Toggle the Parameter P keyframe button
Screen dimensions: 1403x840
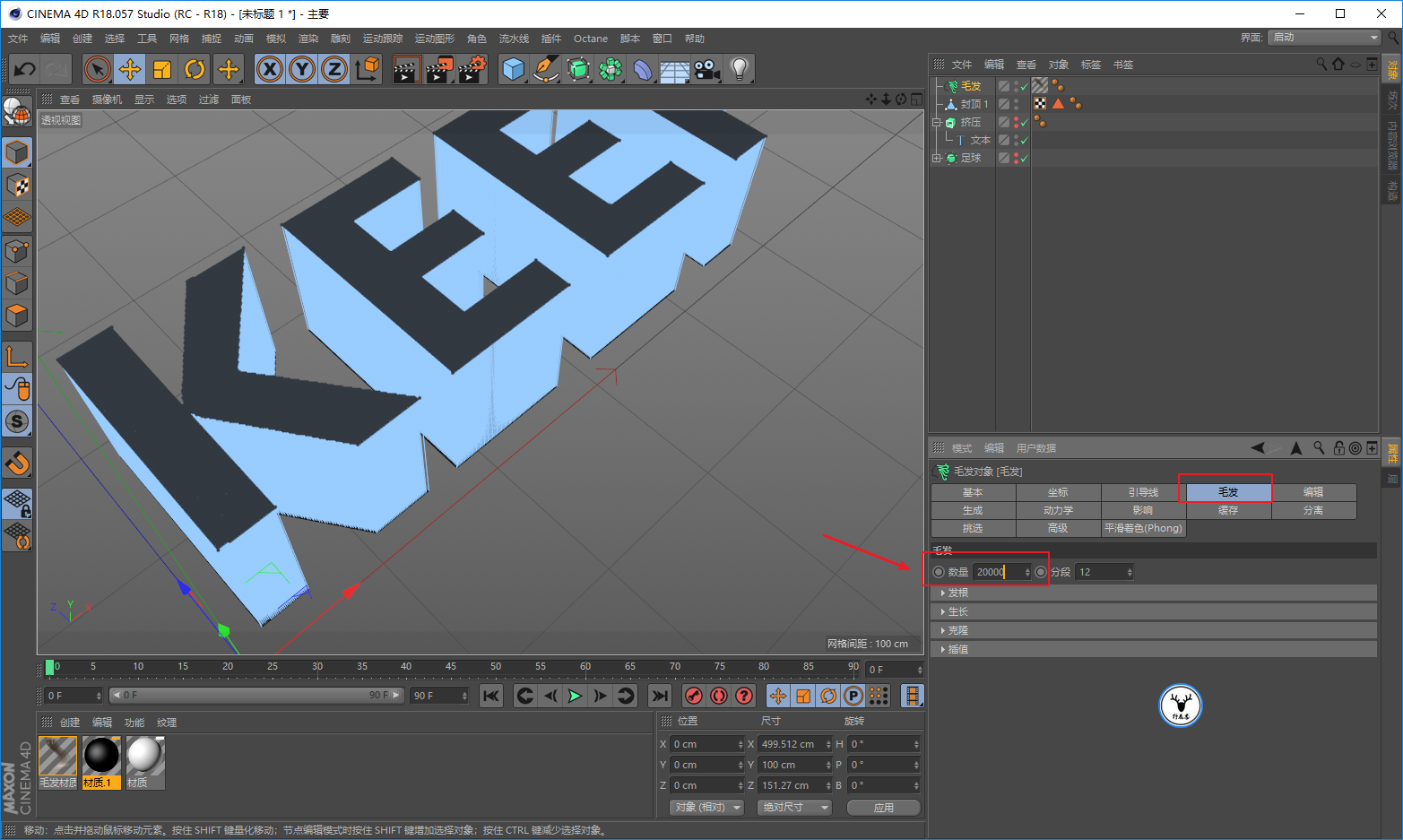pyautogui.click(x=853, y=696)
